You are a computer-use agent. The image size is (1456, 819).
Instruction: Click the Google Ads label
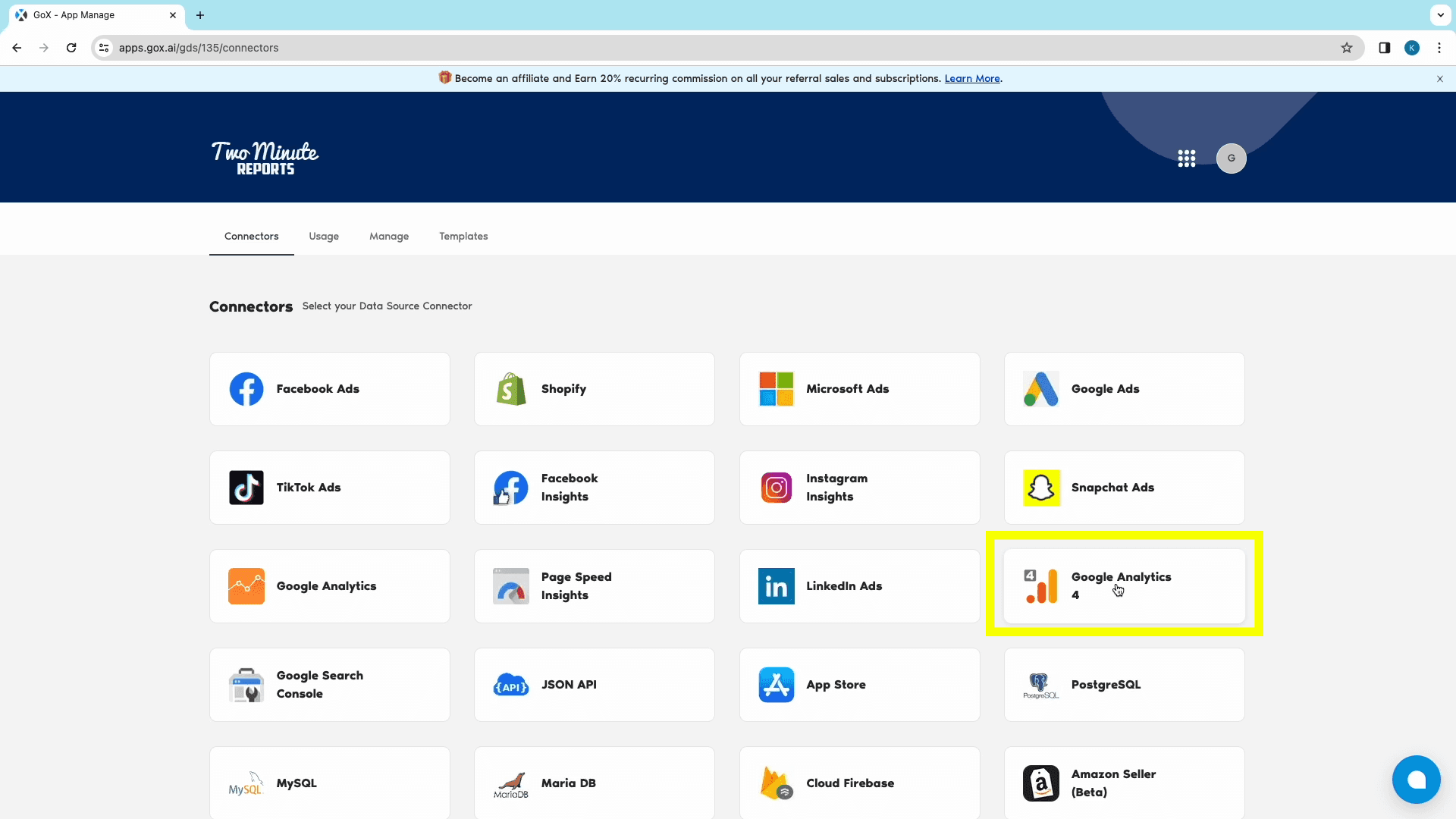point(1105,389)
